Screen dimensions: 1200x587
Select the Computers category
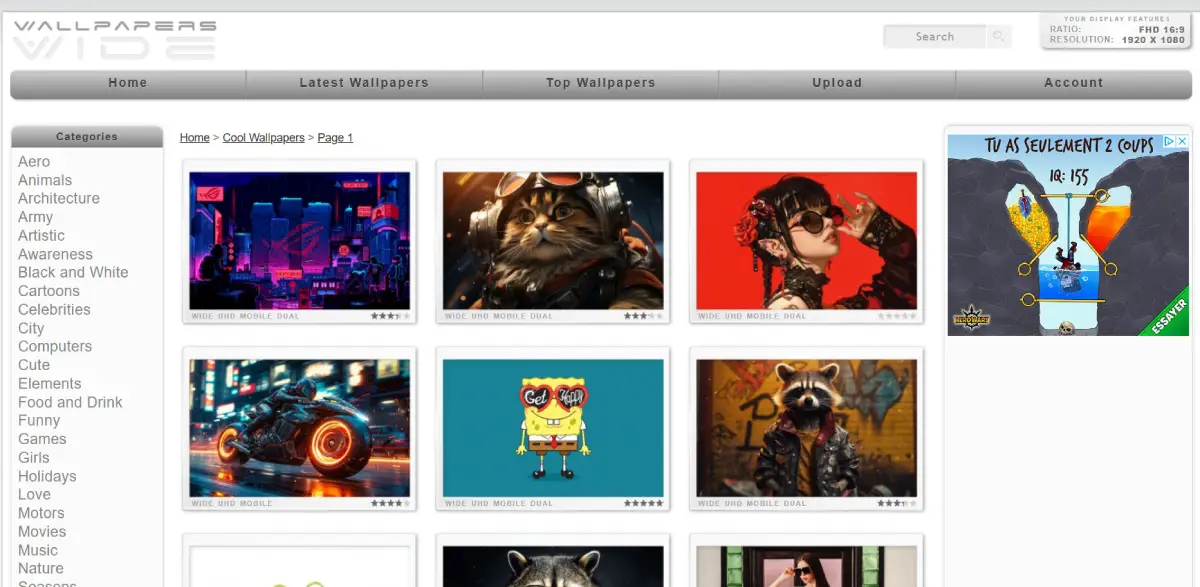(x=55, y=347)
